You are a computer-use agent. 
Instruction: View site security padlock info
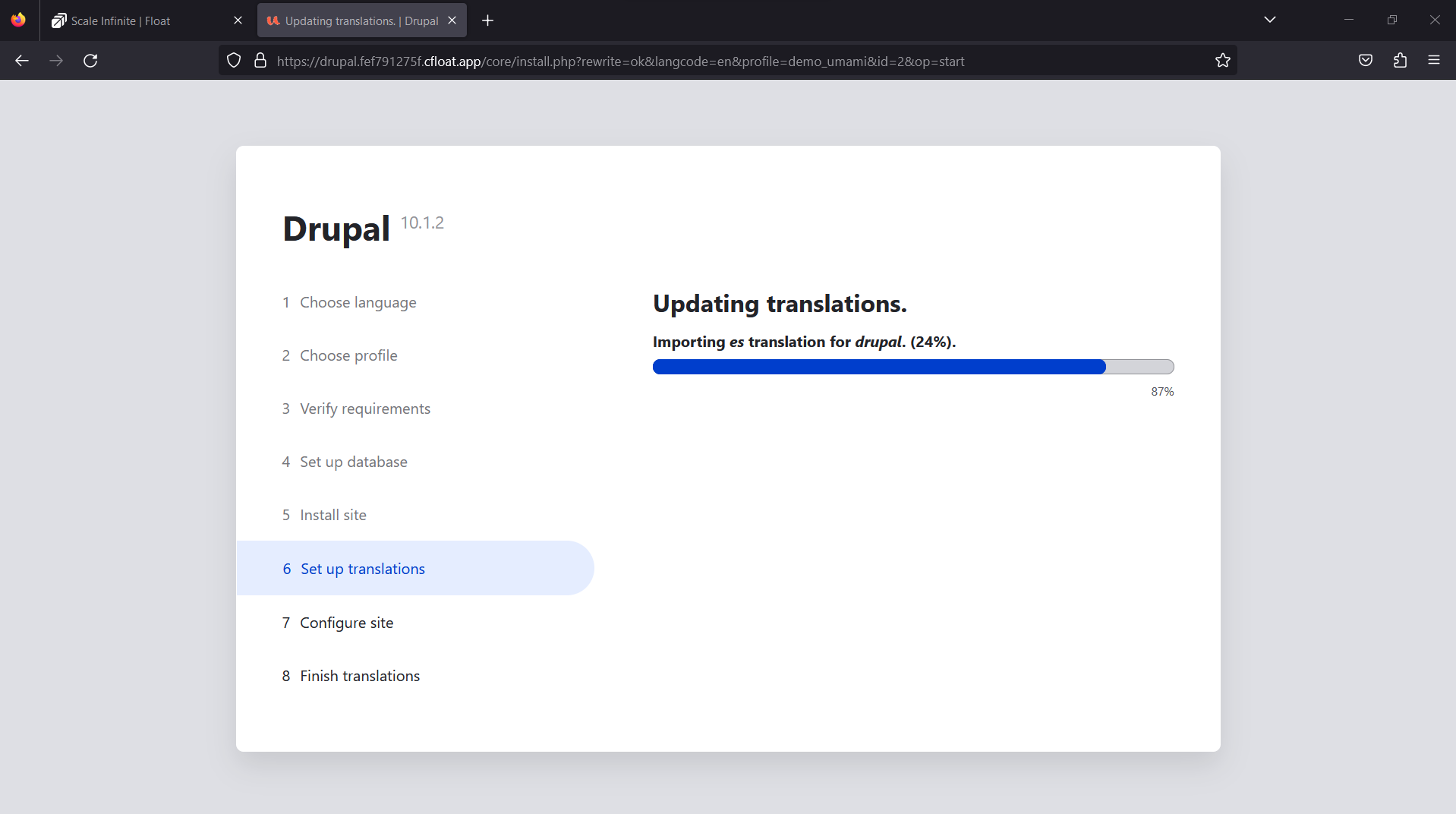pyautogui.click(x=260, y=61)
